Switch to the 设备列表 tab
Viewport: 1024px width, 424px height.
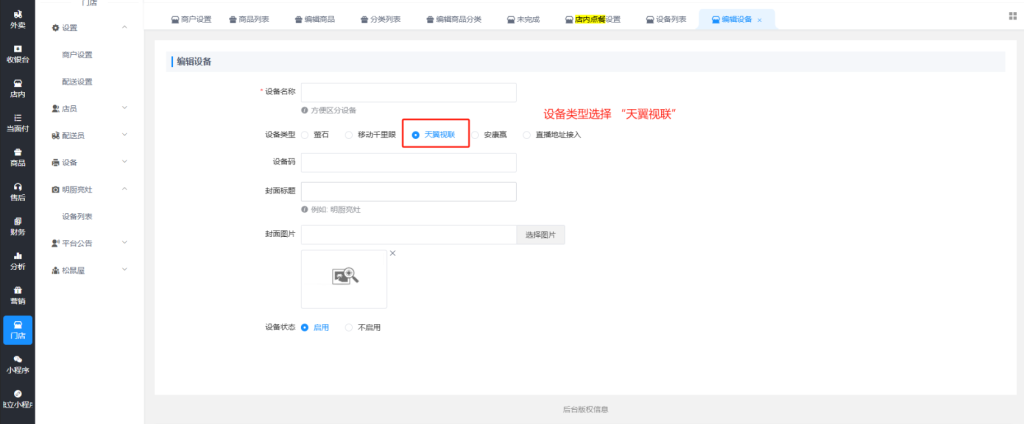(665, 20)
